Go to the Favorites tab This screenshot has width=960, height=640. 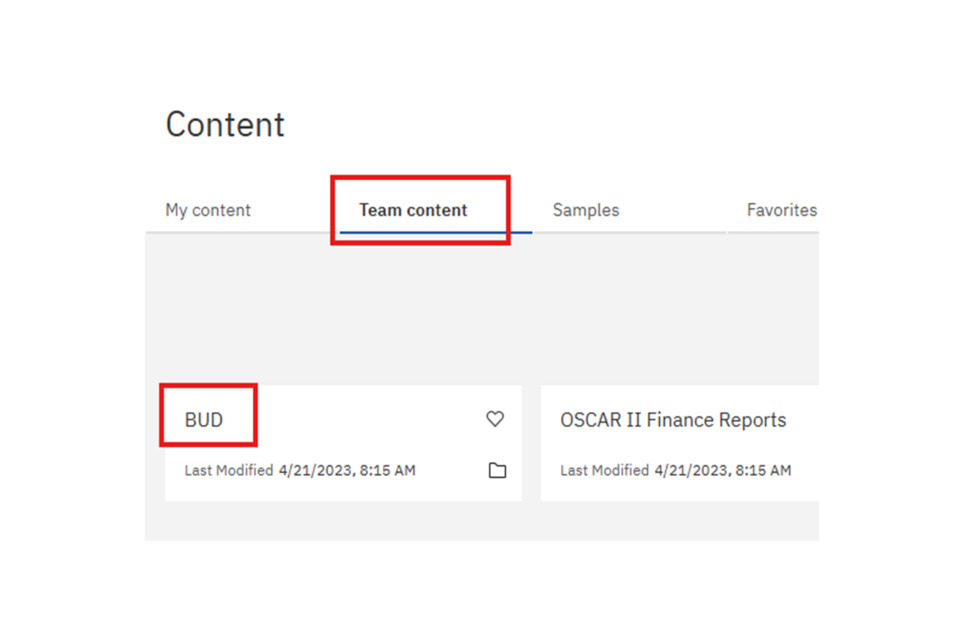click(x=781, y=210)
